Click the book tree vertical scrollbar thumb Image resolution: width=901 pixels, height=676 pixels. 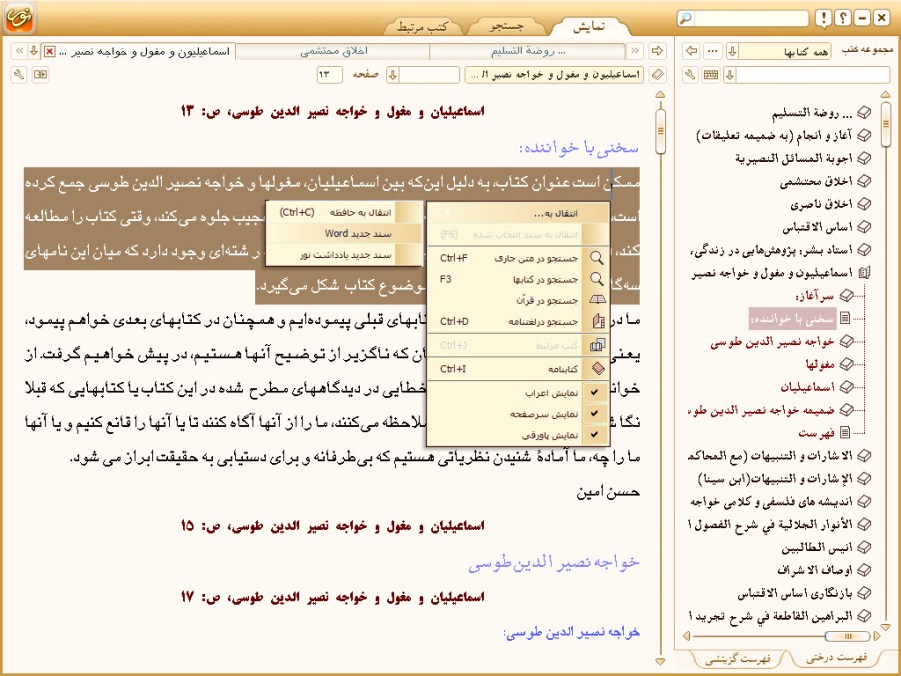click(885, 122)
